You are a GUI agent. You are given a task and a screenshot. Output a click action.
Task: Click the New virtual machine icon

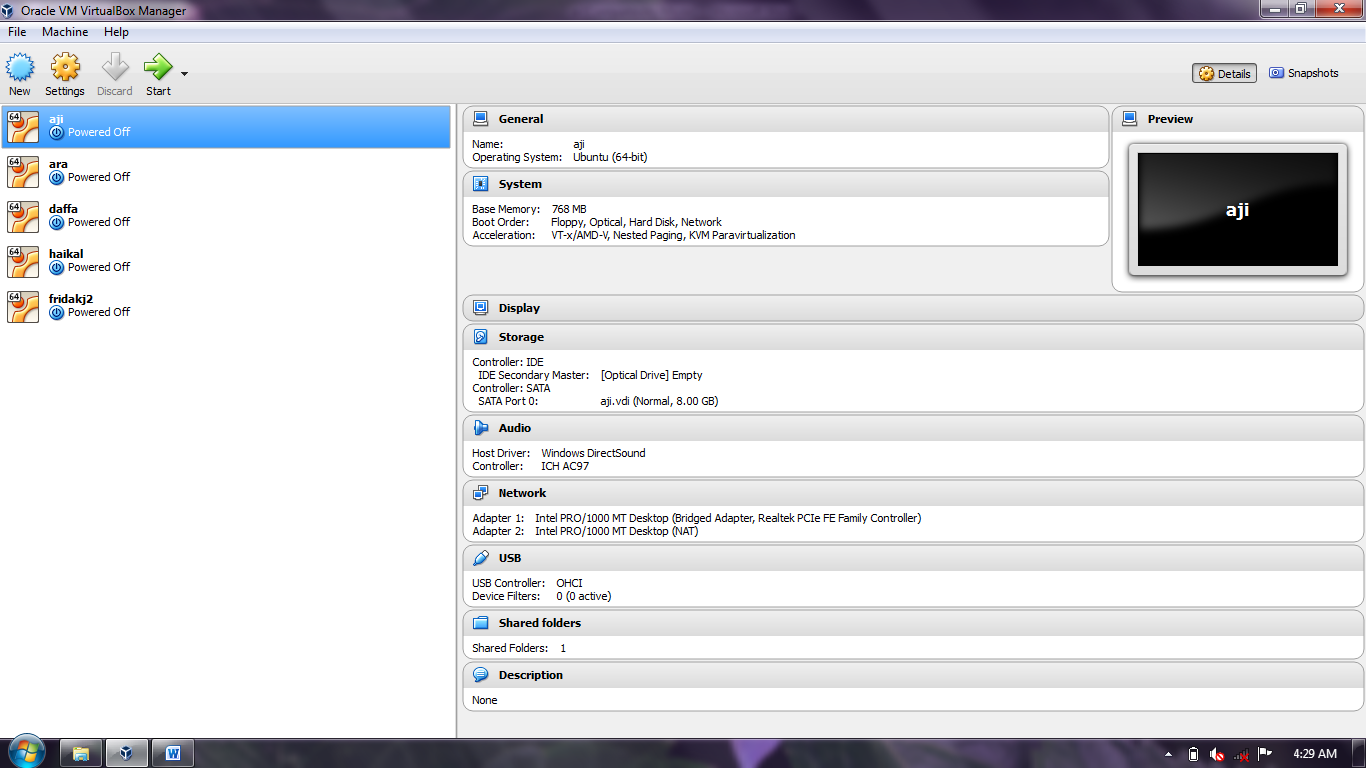click(20, 68)
